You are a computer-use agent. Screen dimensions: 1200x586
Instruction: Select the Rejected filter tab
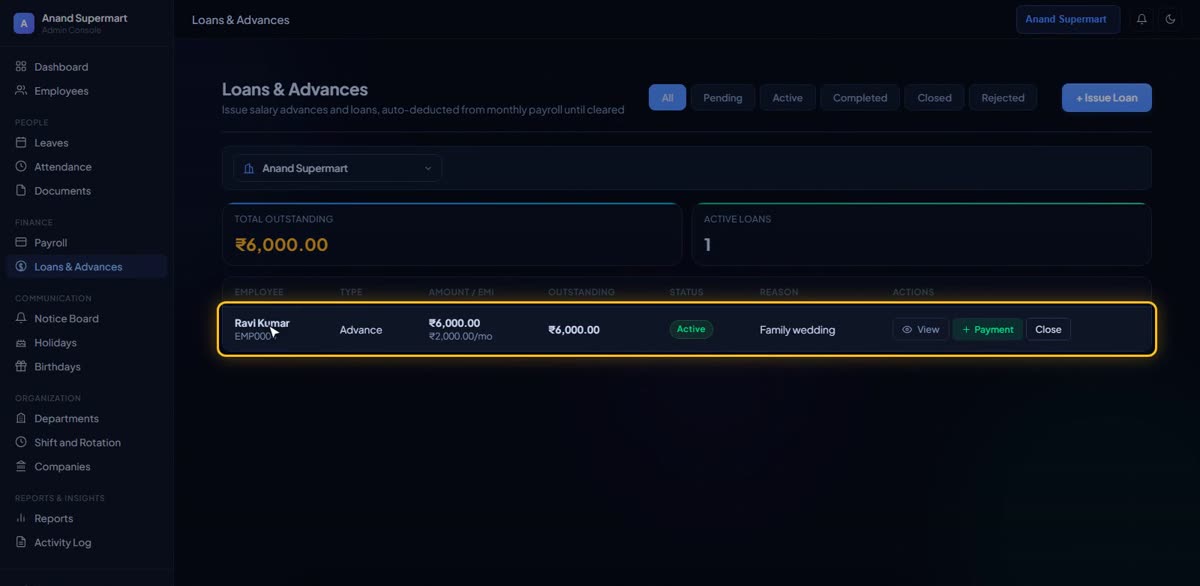(x=1003, y=98)
